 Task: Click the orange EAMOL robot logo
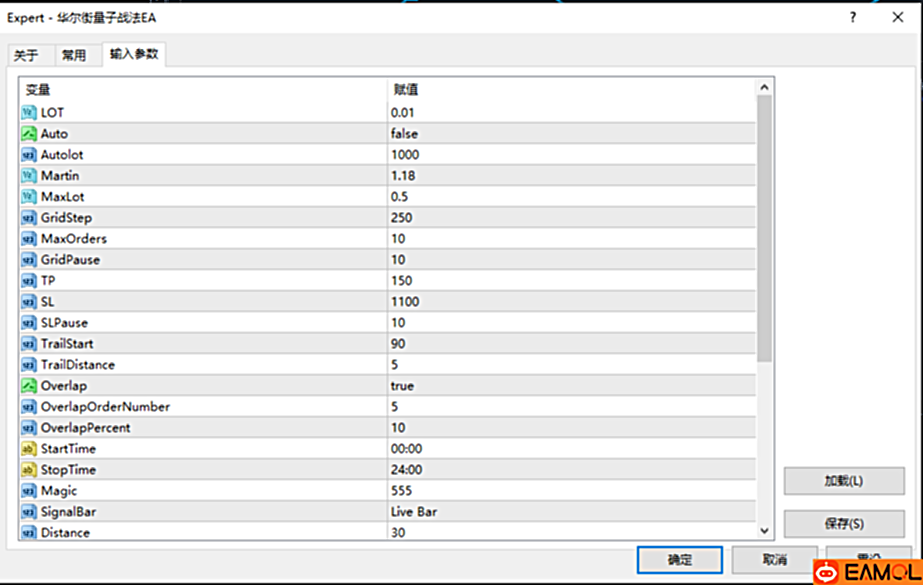pyautogui.click(x=826, y=572)
